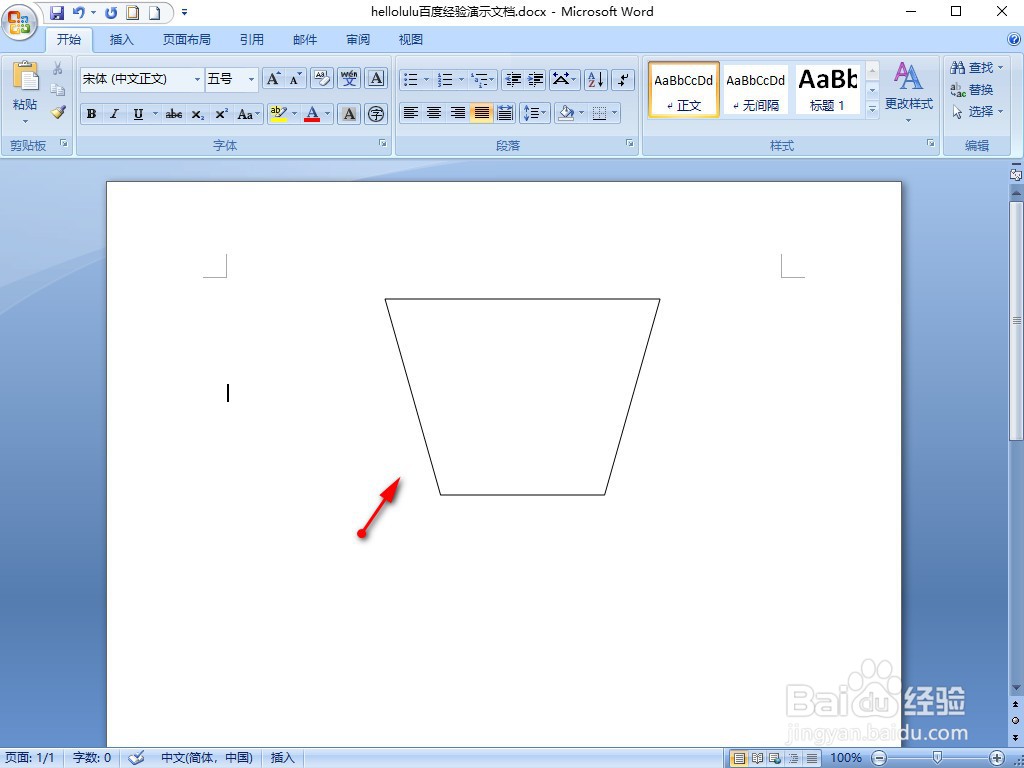Viewport: 1024px width, 768px height.
Task: Apply yellow text highlight color
Action: pos(278,114)
